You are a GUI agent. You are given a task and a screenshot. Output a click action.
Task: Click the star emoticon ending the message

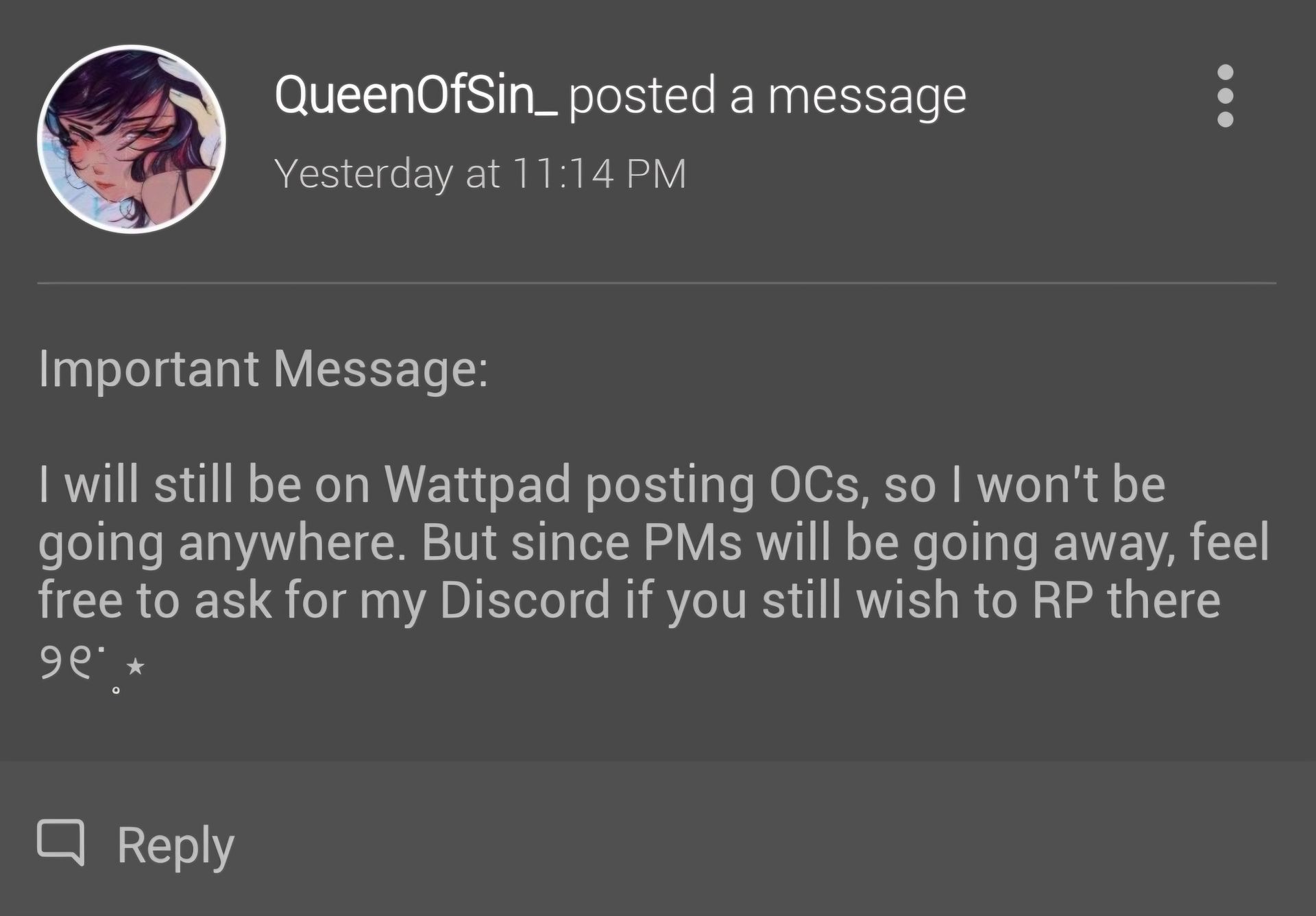coord(136,665)
